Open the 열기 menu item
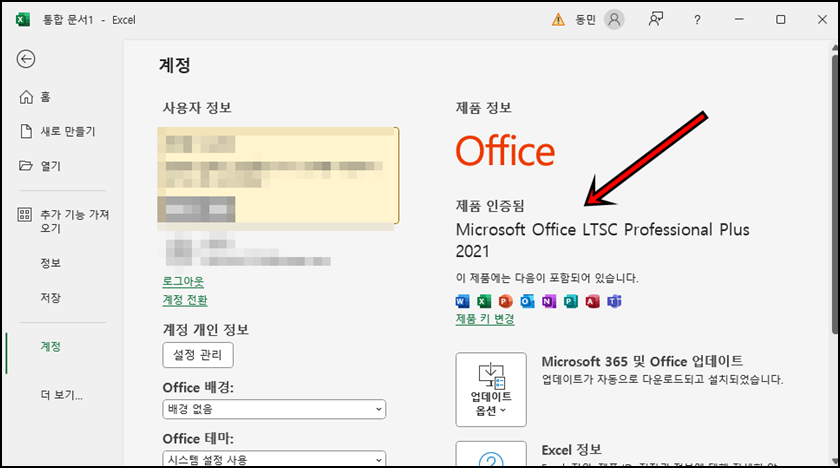This screenshot has height=468, width=840. coord(40,166)
